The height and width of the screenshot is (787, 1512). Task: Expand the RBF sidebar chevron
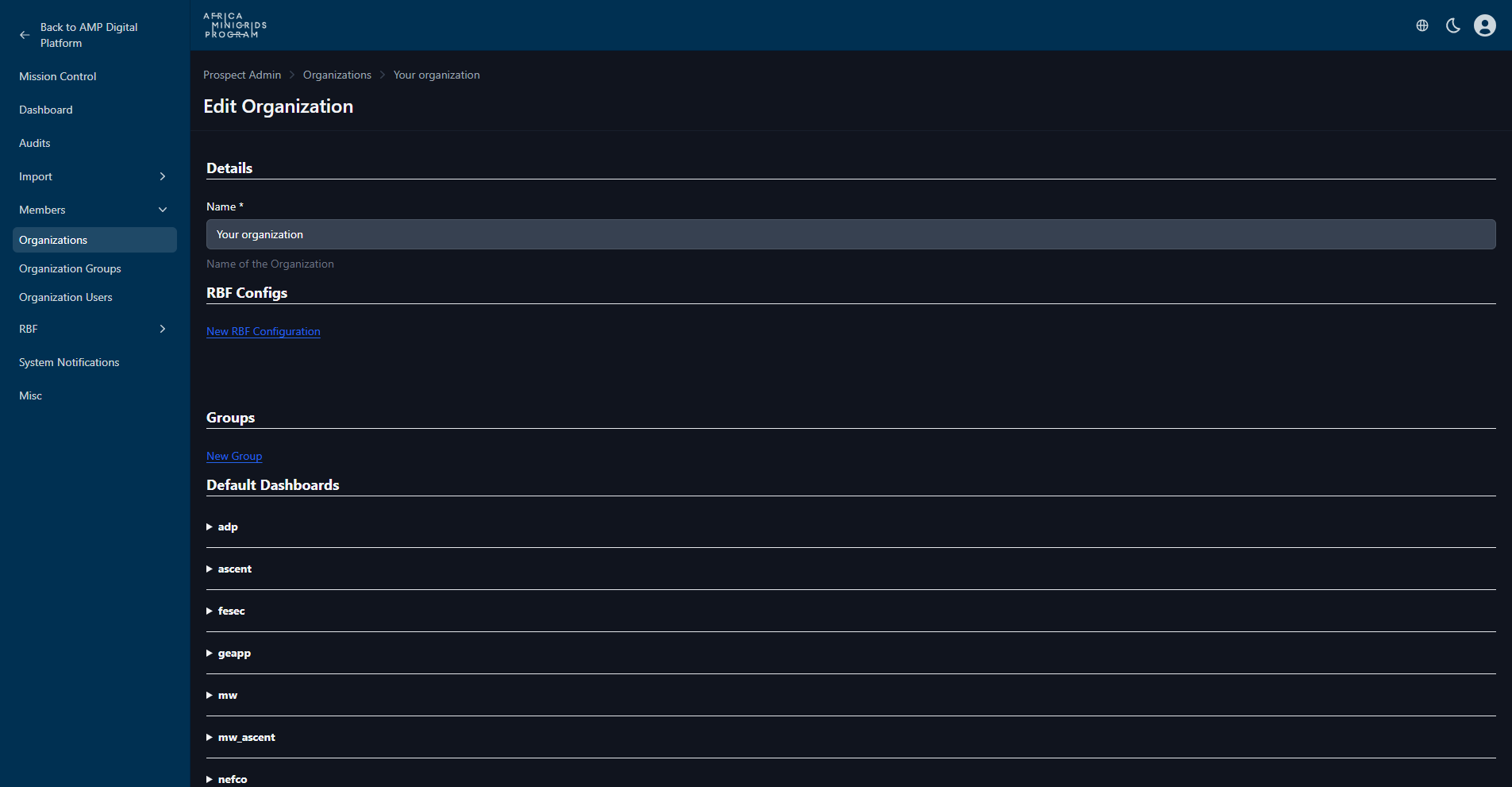pyautogui.click(x=163, y=329)
